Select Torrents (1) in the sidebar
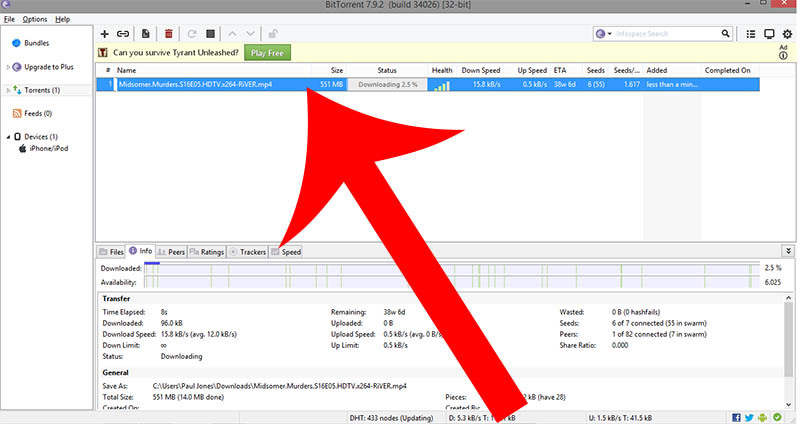 coord(42,90)
